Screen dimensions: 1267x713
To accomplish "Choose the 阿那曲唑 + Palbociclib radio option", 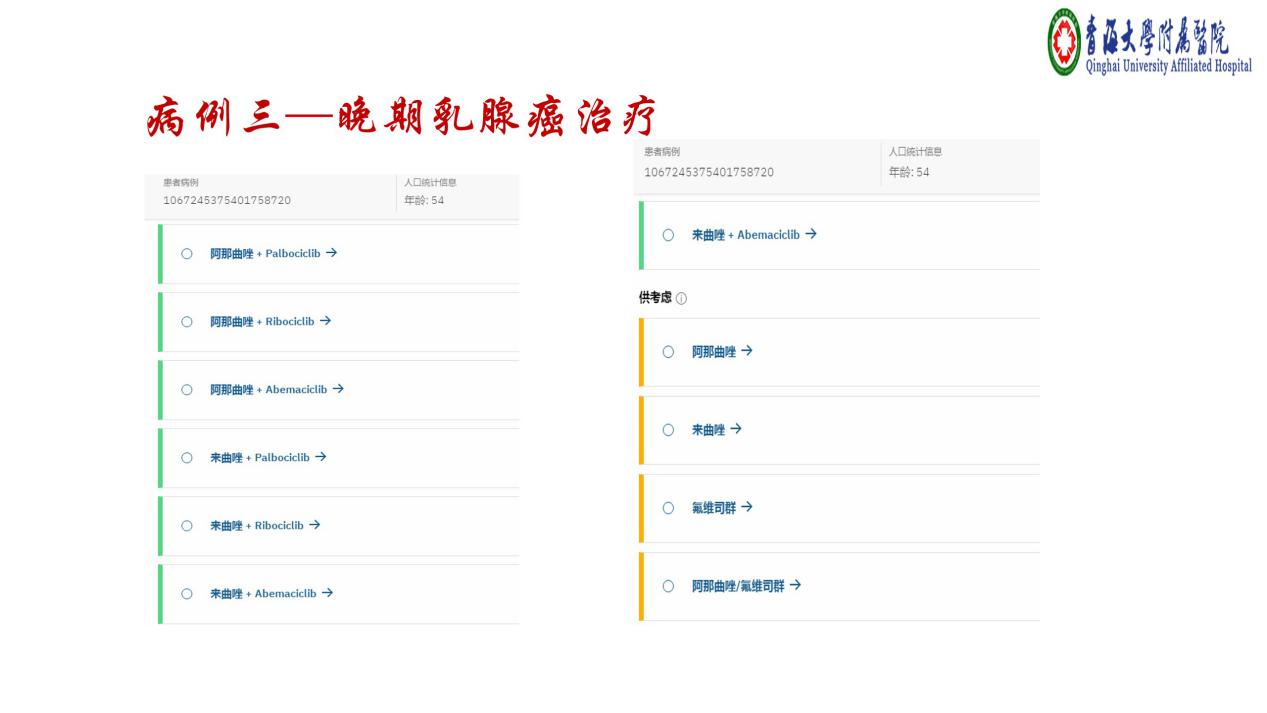I will (186, 254).
